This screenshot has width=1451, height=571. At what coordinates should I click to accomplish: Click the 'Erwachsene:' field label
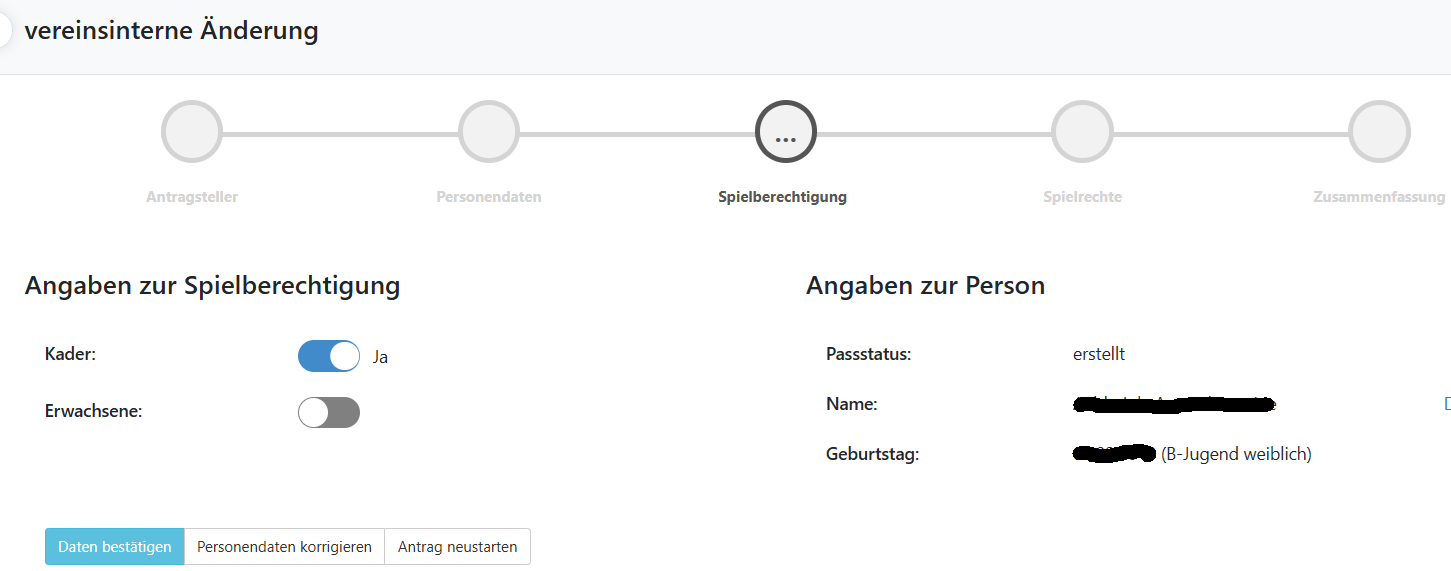(x=94, y=411)
